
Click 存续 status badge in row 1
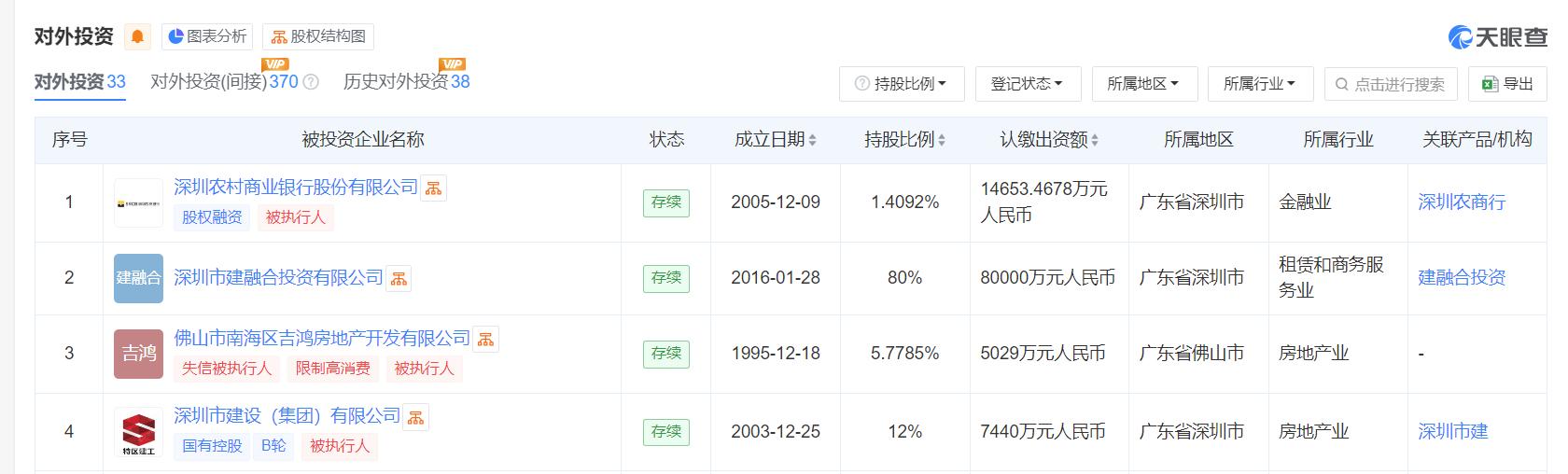(666, 202)
